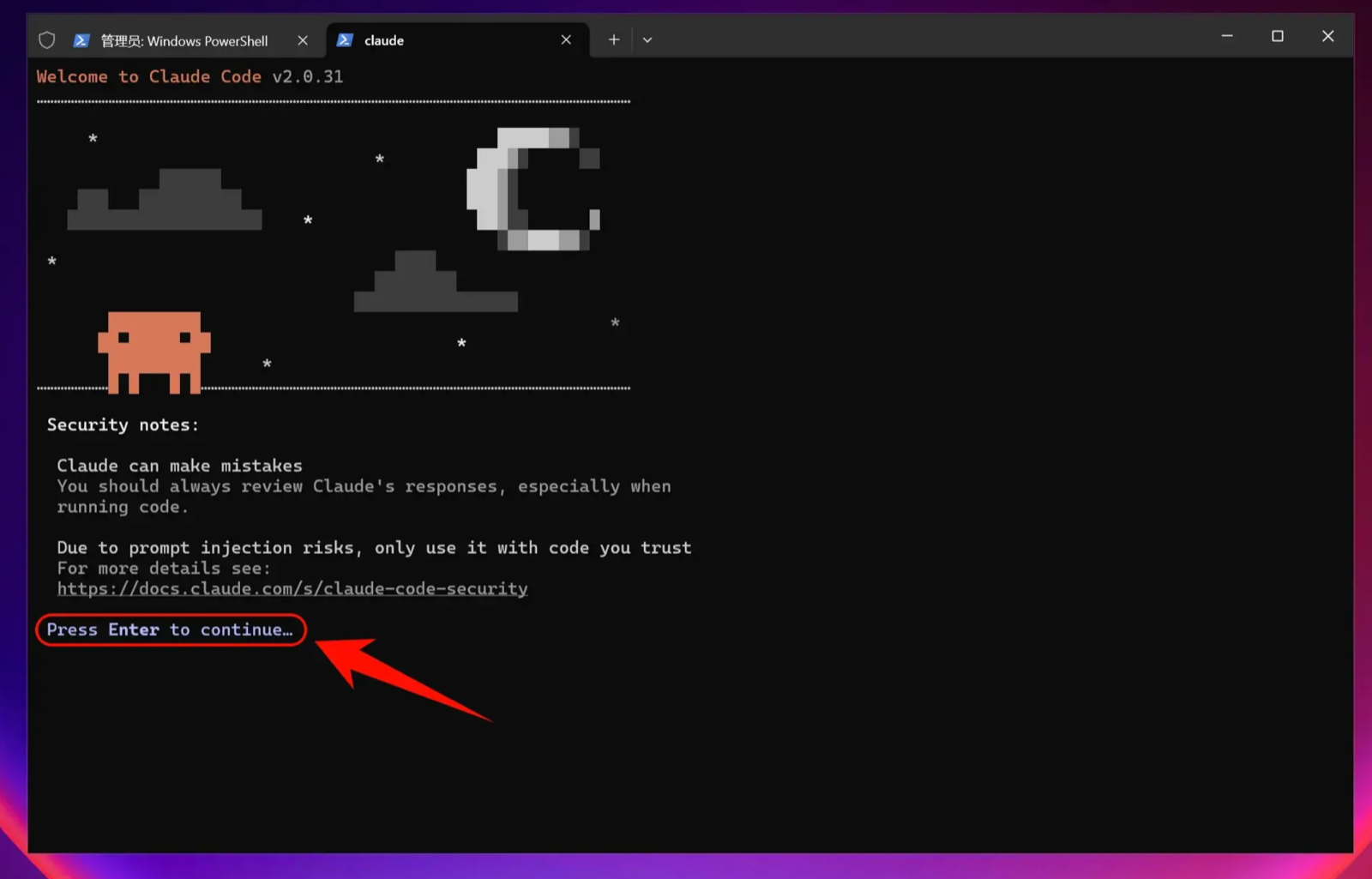Click the "Security notes:" heading
Viewport: 1372px width, 879px height.
123,424
